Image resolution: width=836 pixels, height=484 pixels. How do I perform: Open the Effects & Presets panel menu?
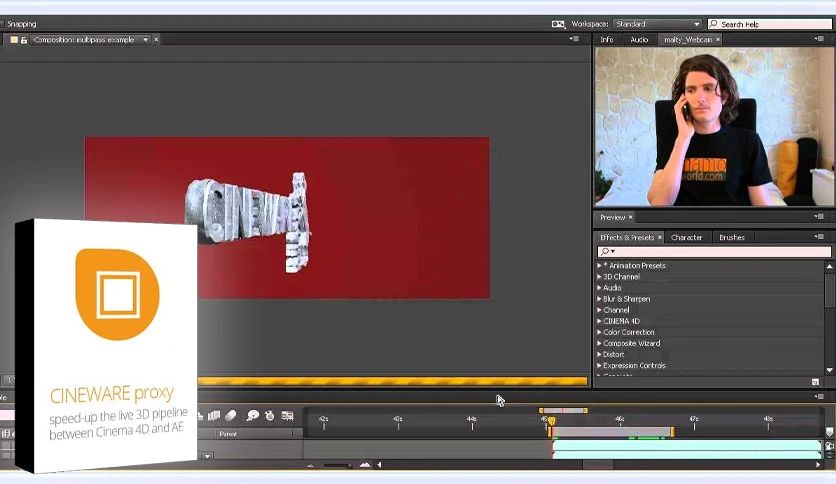pyautogui.click(x=819, y=236)
